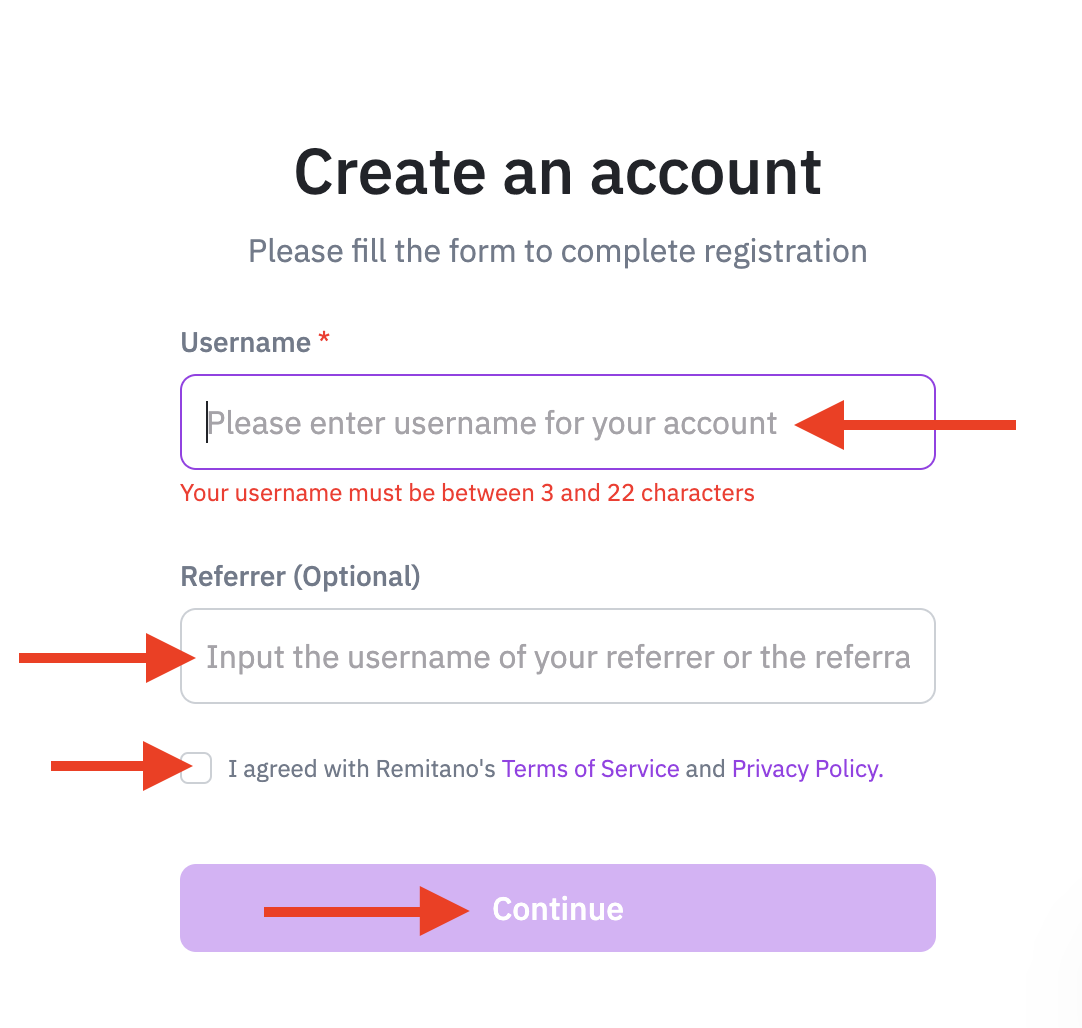1082x1028 pixels.
Task: Tick the Terms of Service agreement checkbox
Action: point(197,769)
